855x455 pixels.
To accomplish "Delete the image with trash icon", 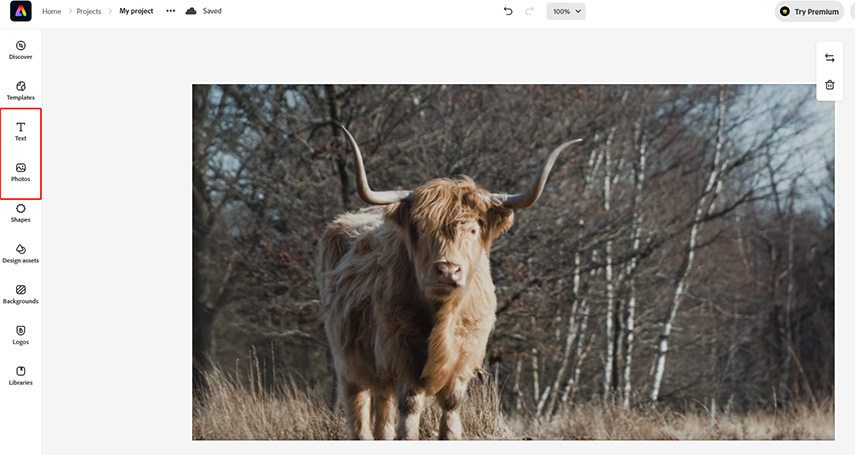I will [x=829, y=85].
